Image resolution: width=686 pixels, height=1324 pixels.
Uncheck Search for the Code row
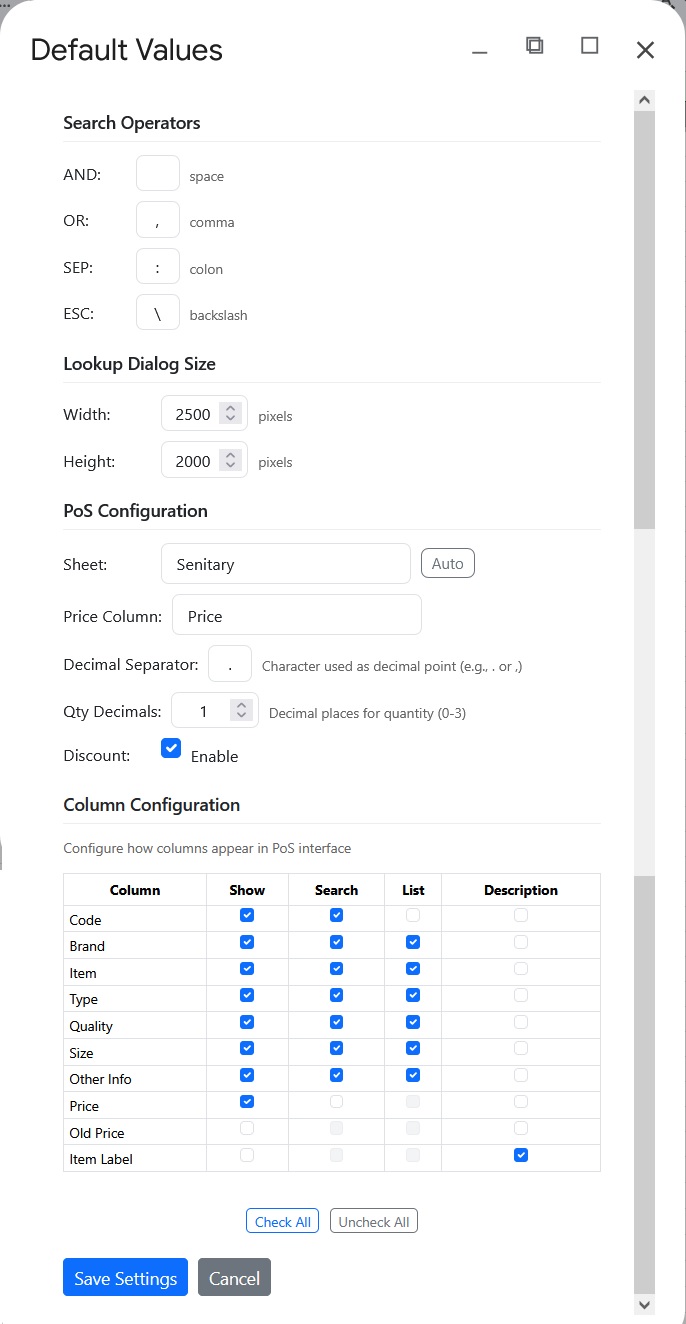point(336,915)
